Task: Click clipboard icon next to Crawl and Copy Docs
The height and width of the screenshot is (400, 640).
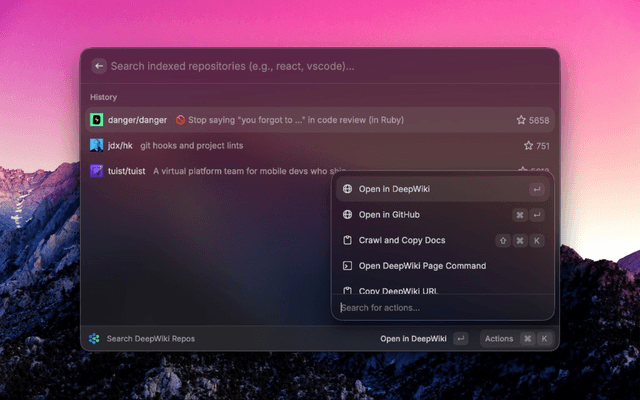Action: (x=347, y=240)
